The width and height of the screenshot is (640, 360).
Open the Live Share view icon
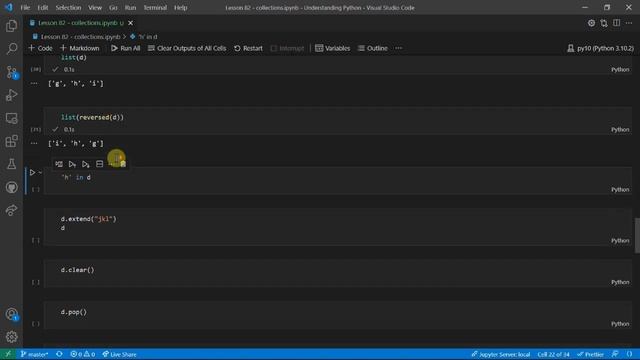(x=11, y=210)
